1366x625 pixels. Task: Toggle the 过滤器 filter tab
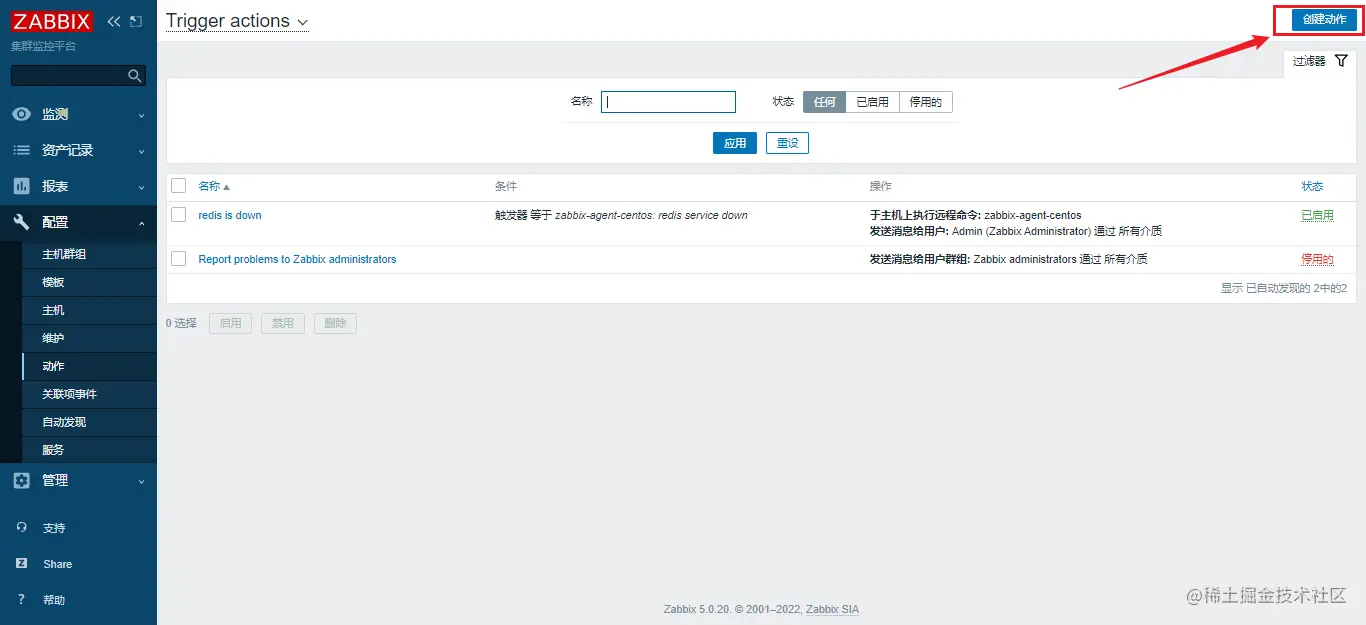click(x=1320, y=61)
